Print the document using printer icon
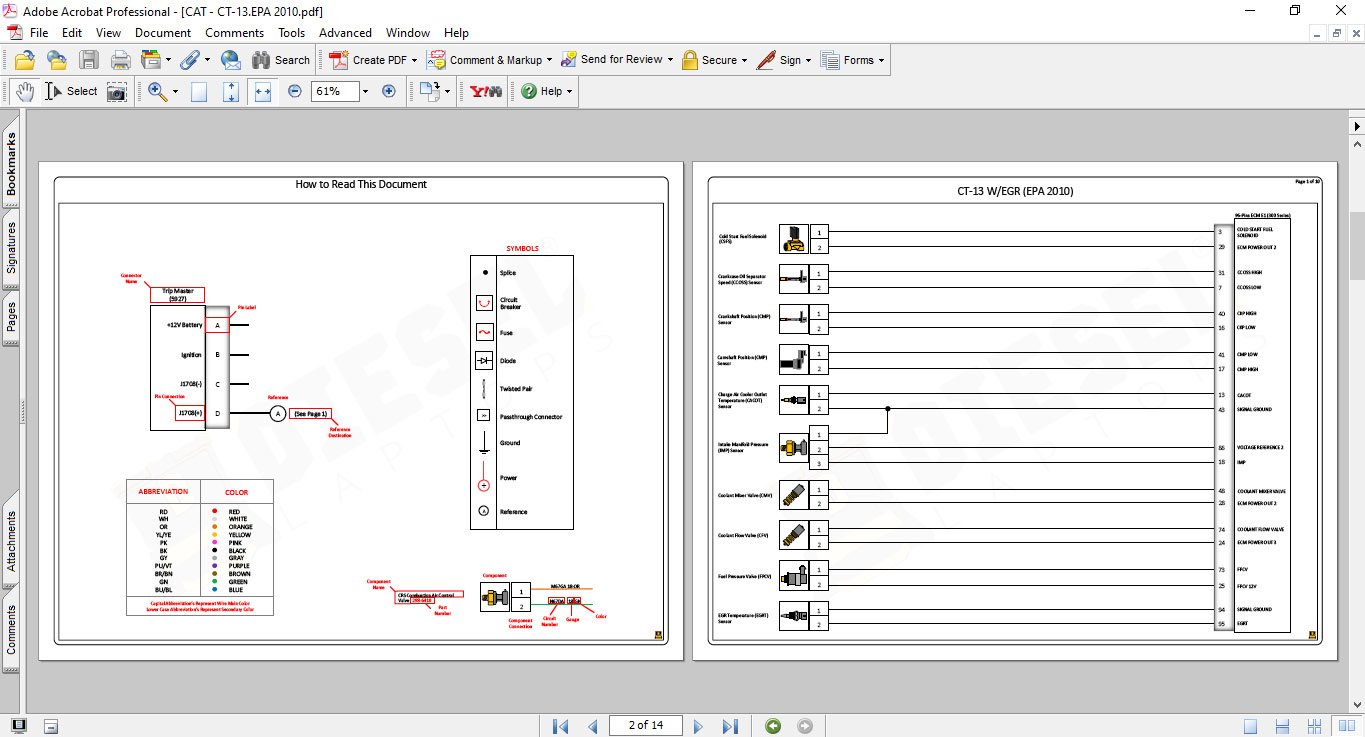 pyautogui.click(x=121, y=60)
